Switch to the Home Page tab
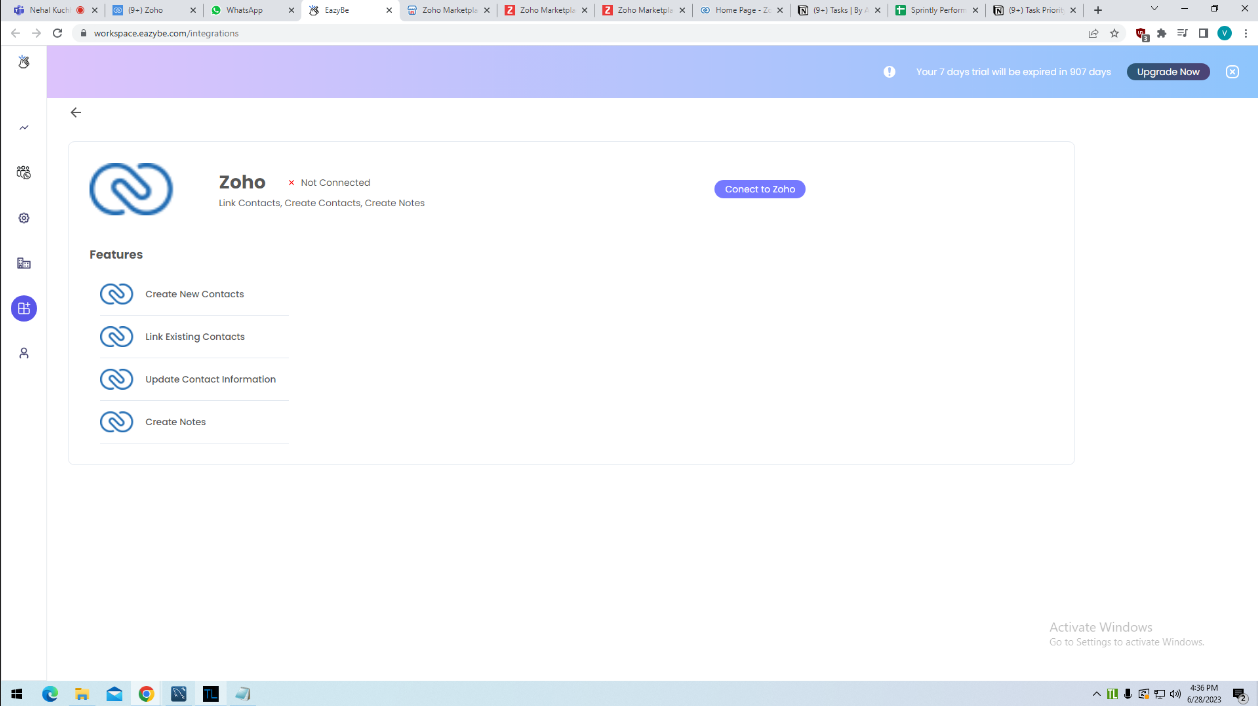This screenshot has height=706, width=1258. click(741, 10)
